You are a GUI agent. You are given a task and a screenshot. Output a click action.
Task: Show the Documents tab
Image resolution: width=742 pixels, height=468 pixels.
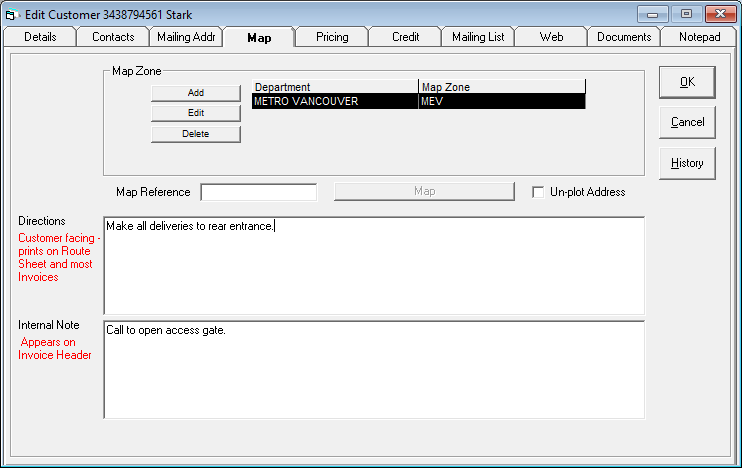tap(624, 37)
